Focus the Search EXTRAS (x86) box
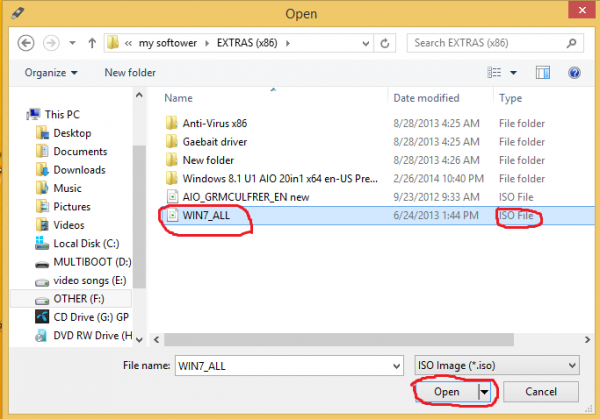Image resolution: width=600 pixels, height=419 pixels. tap(495, 43)
